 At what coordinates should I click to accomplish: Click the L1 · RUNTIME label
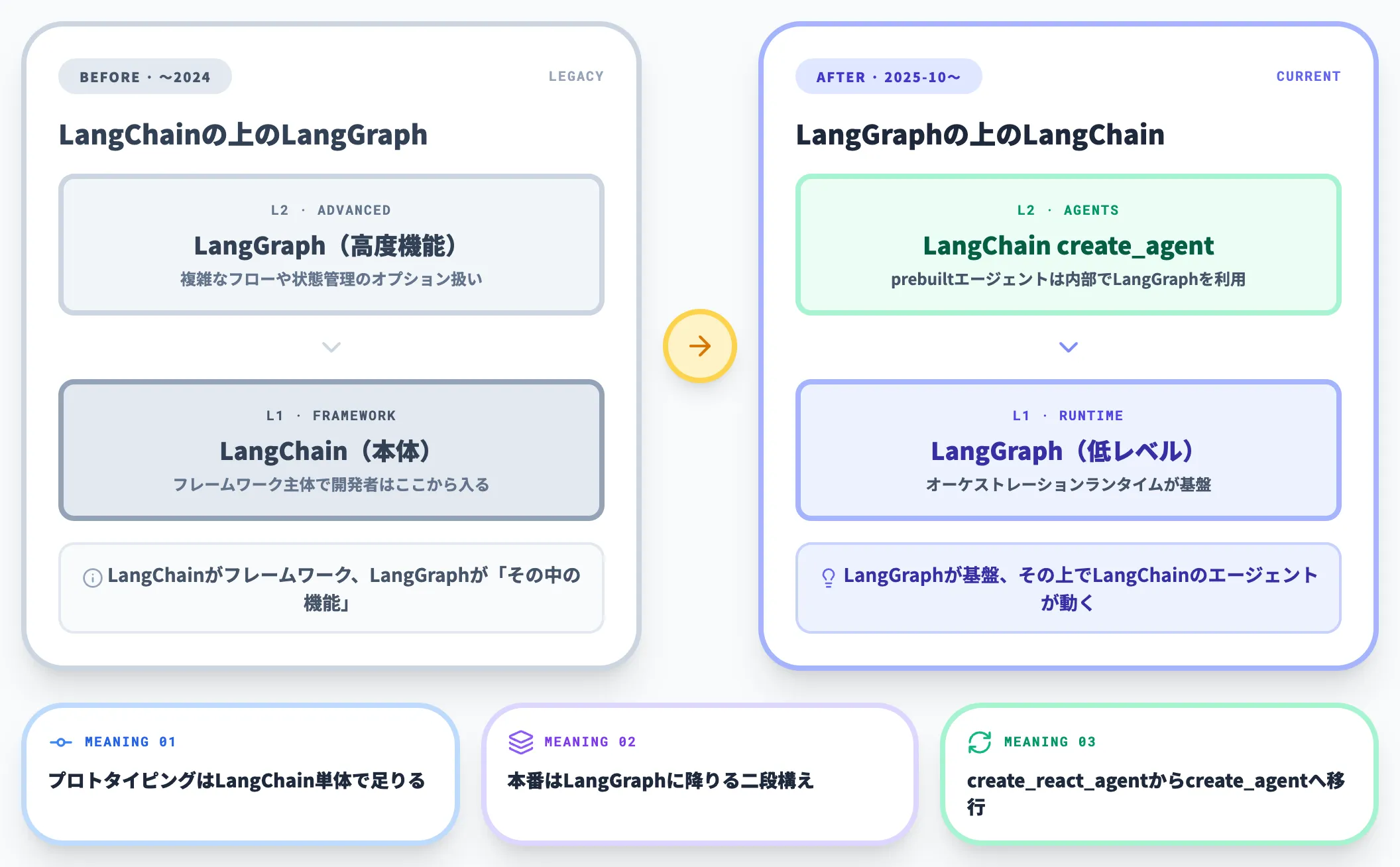pos(1068,416)
